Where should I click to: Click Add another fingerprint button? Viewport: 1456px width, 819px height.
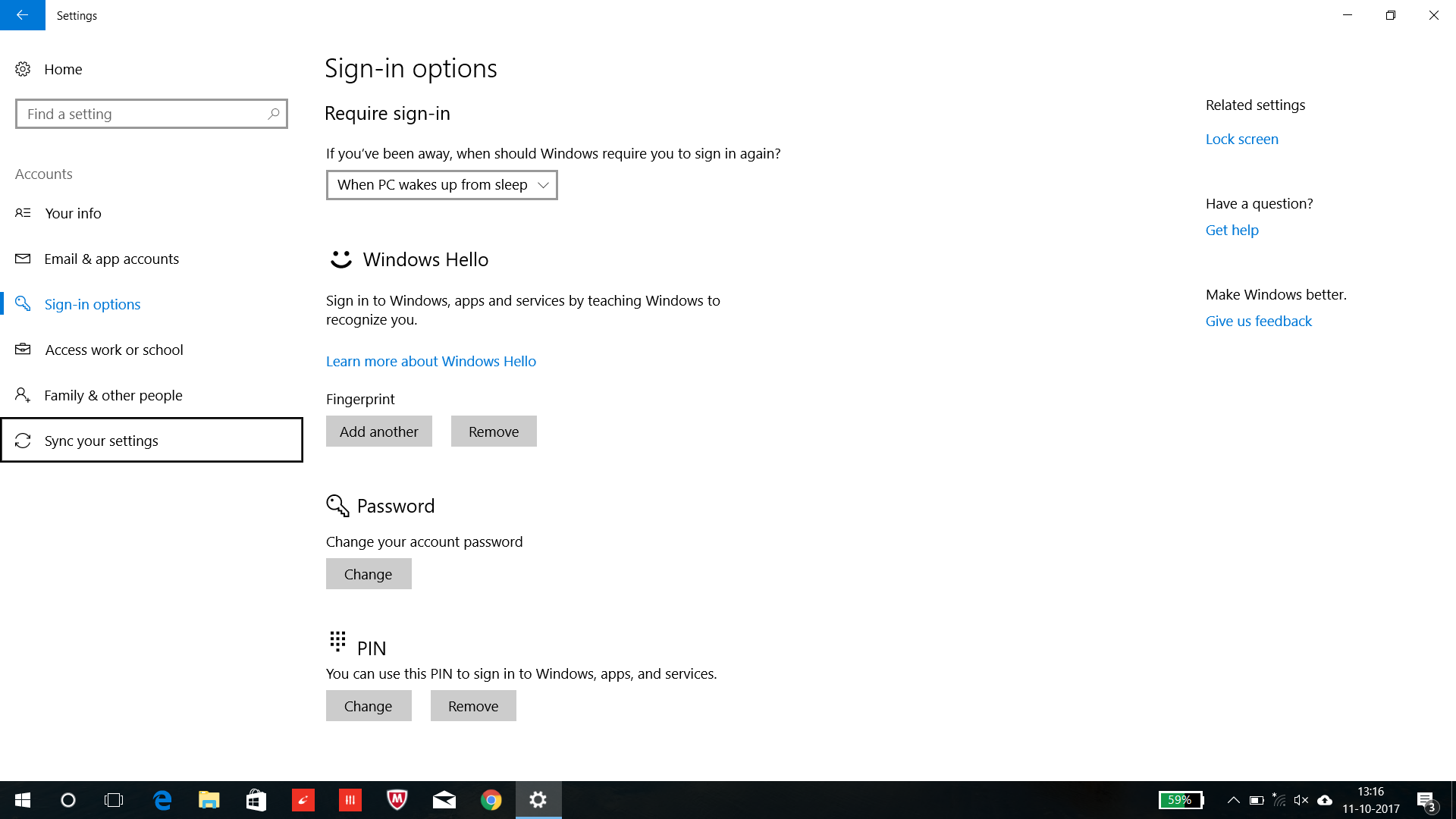tap(379, 431)
